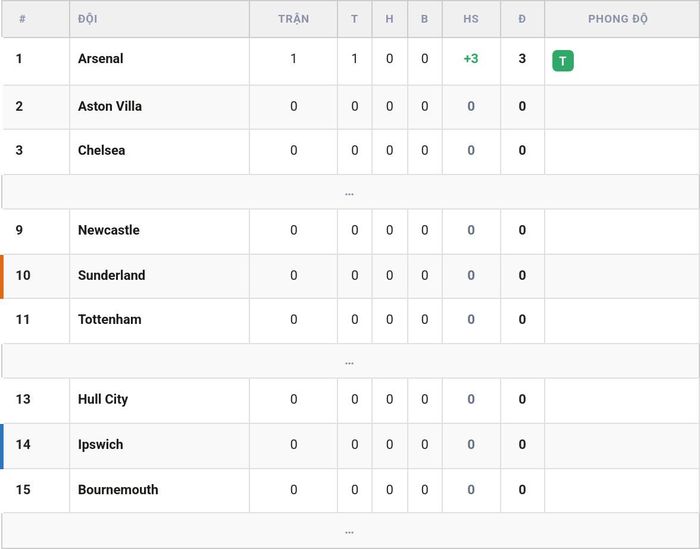Click the ĐỘI column header
This screenshot has height=549, width=700.
click(x=88, y=19)
